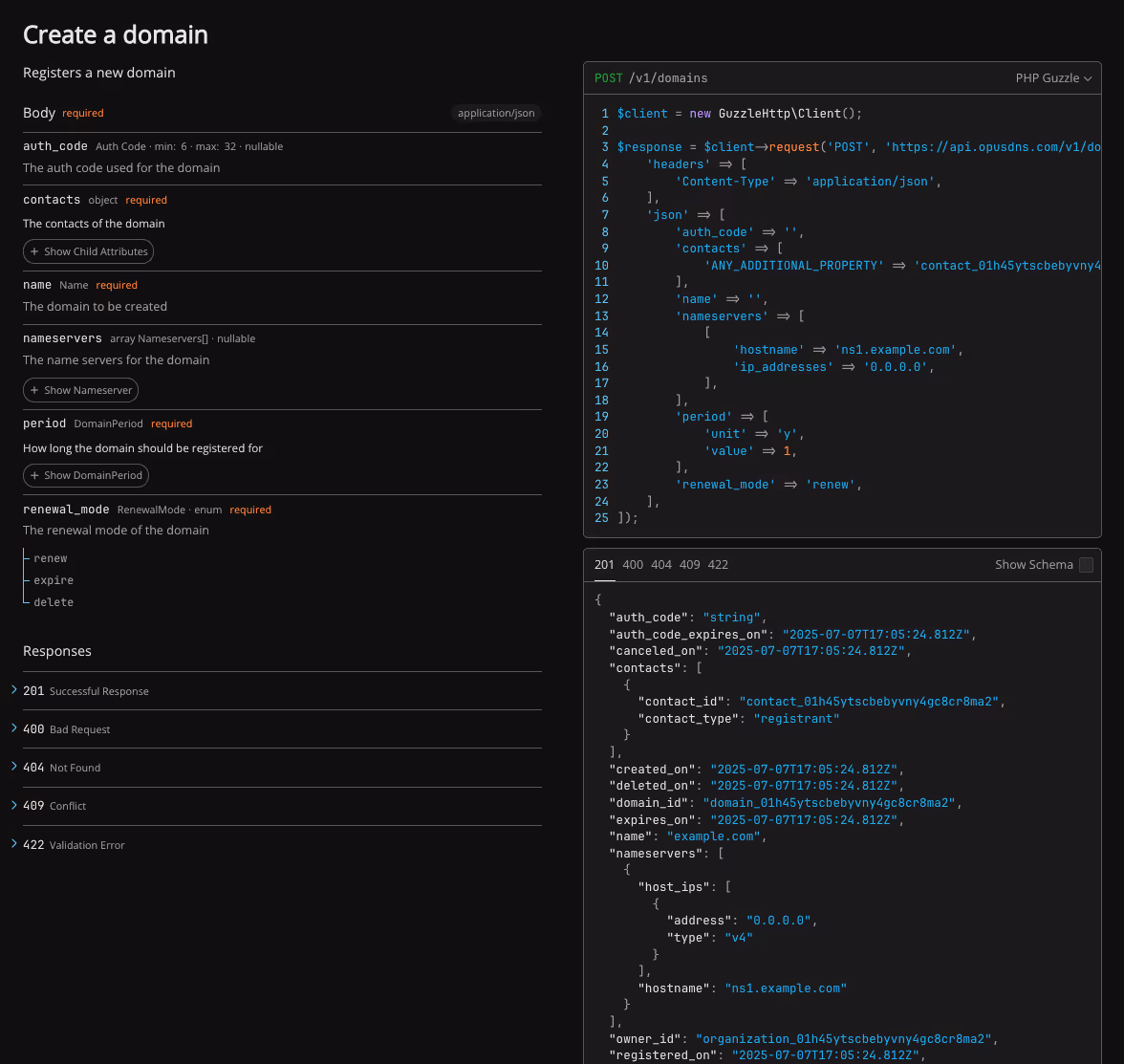This screenshot has height=1064, width=1124.
Task: Select the 201 status tab in response panel
Action: pos(604,565)
